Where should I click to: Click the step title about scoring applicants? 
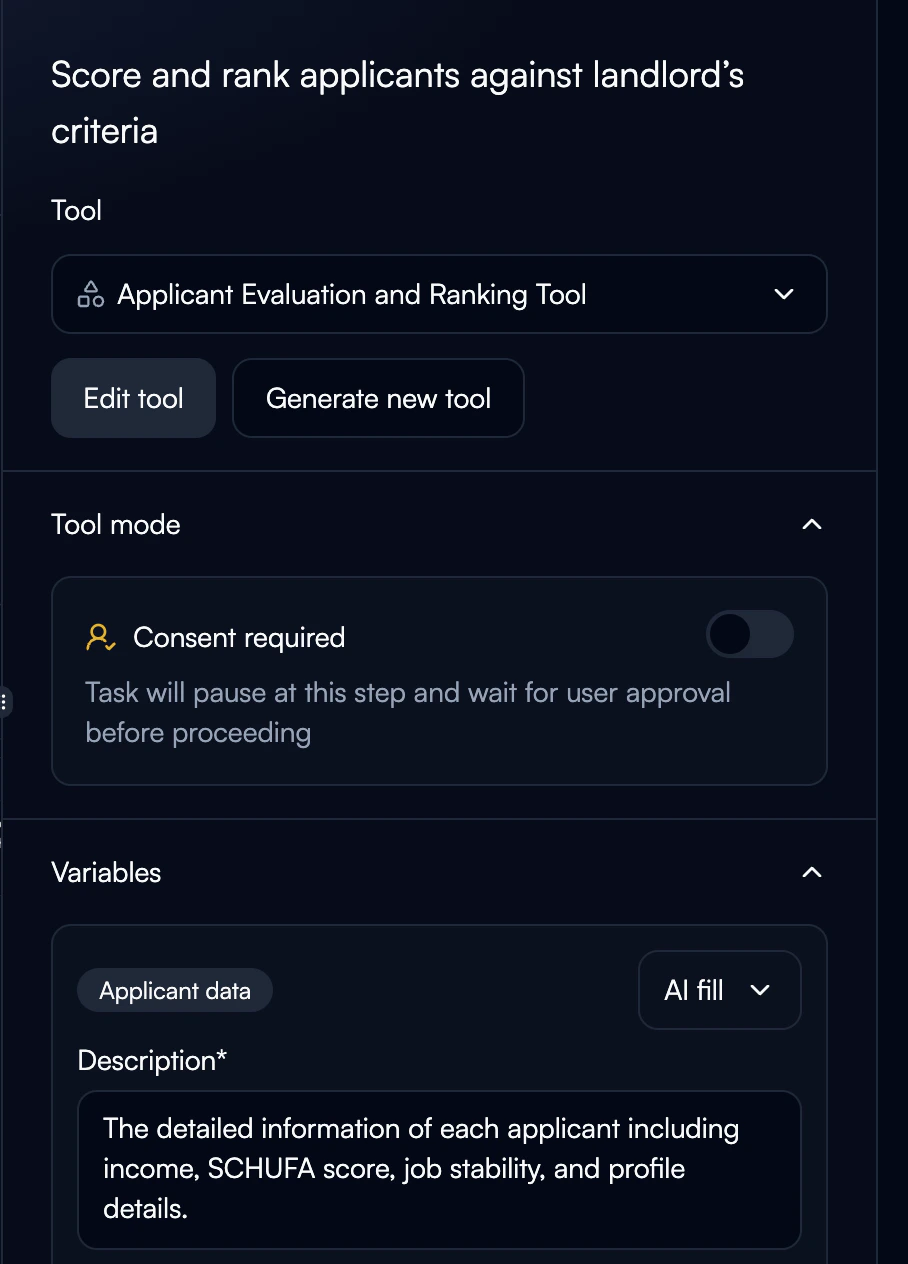point(397,102)
